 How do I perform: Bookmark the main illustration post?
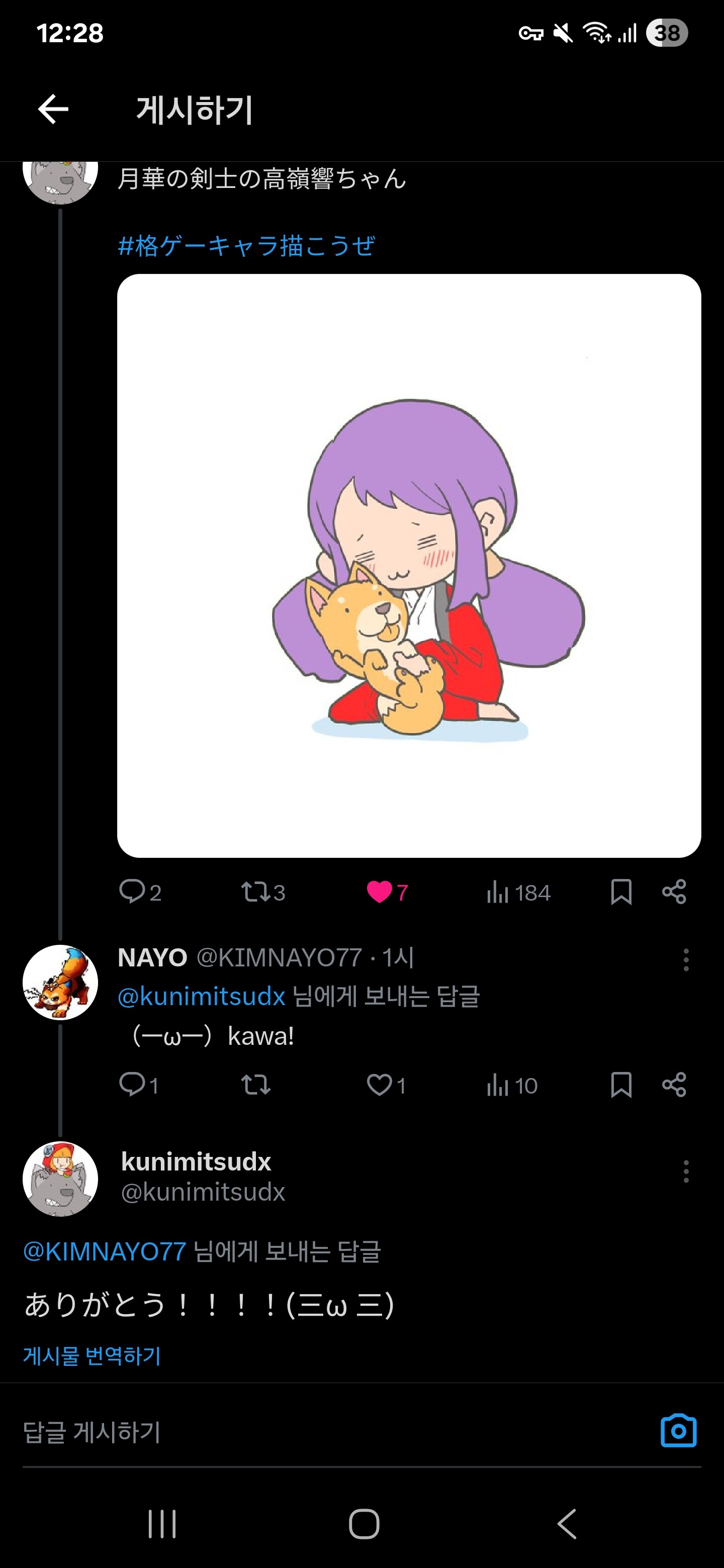click(x=620, y=892)
